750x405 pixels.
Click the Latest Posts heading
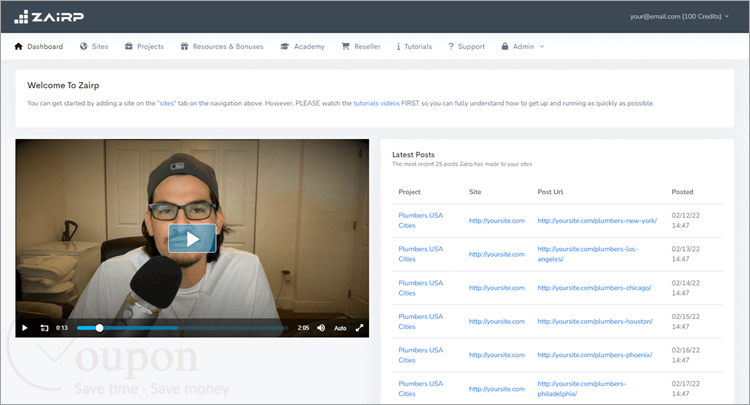[x=413, y=154]
